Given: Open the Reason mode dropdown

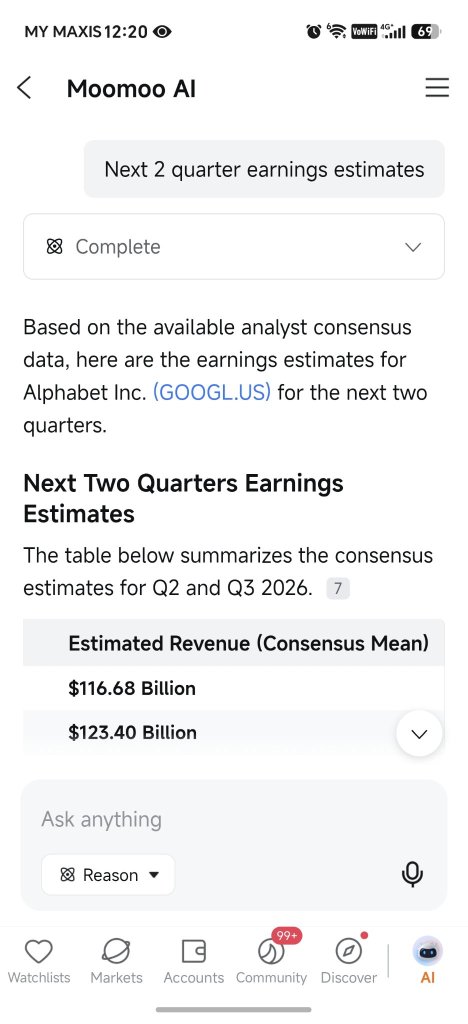Looking at the screenshot, I should [x=108, y=875].
